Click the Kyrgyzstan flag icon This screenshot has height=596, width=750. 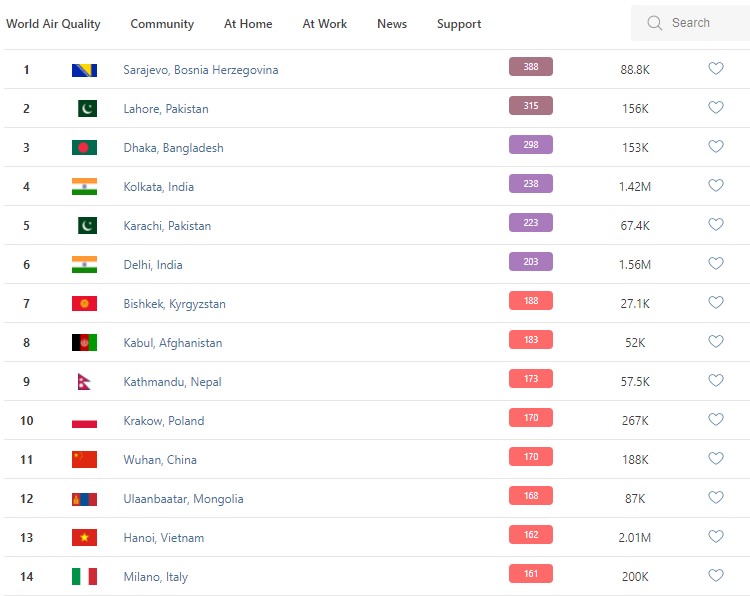(x=84, y=304)
